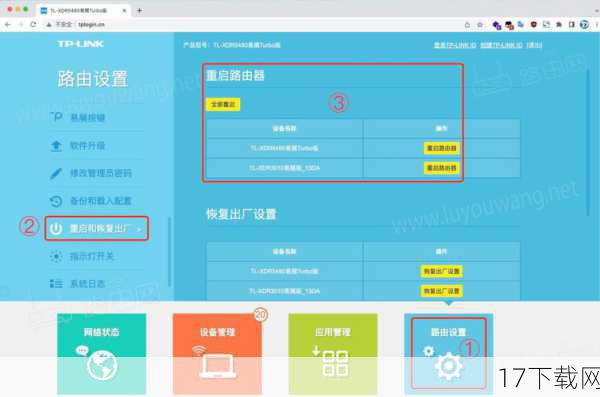Image resolution: width=600 pixels, height=397 pixels.
Task: Click the TP-LINK logo
Action: click(x=80, y=44)
